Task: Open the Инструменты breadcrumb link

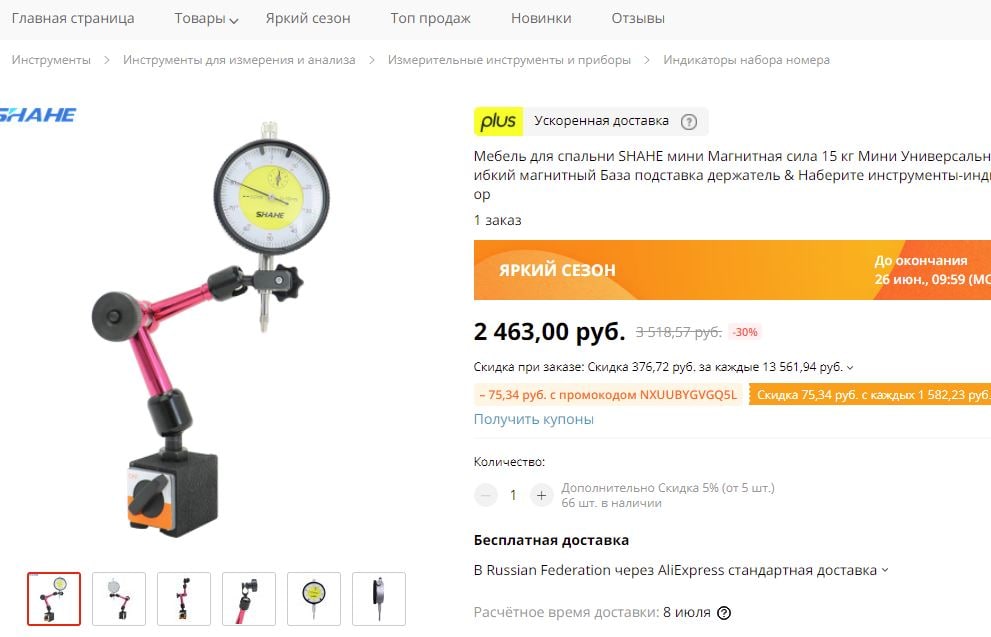Action: (51, 60)
